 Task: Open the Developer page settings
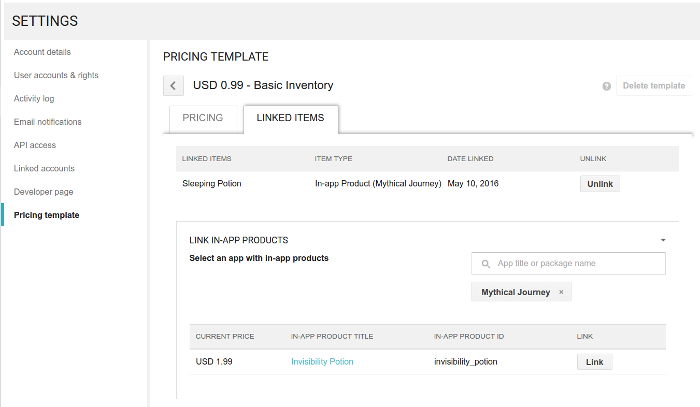(x=43, y=192)
